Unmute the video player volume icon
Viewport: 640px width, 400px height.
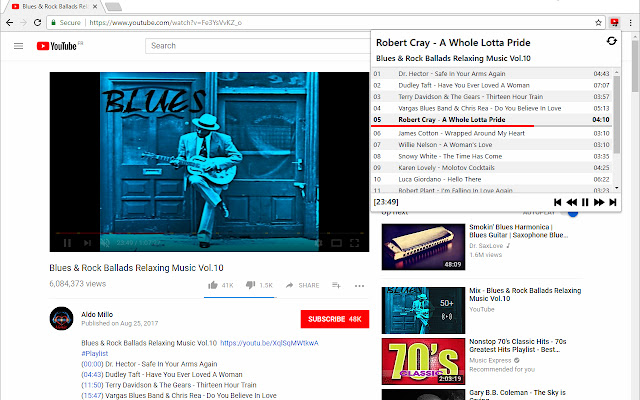coord(105,243)
